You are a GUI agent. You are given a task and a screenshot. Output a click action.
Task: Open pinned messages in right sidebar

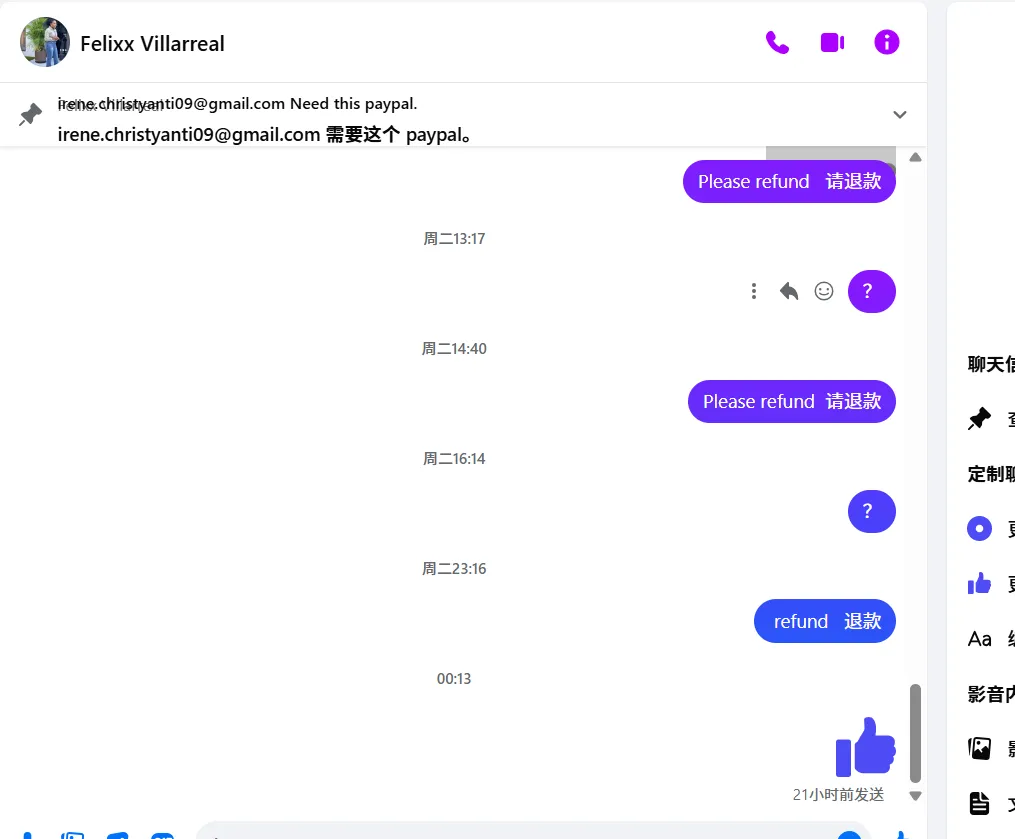pyautogui.click(x=979, y=419)
